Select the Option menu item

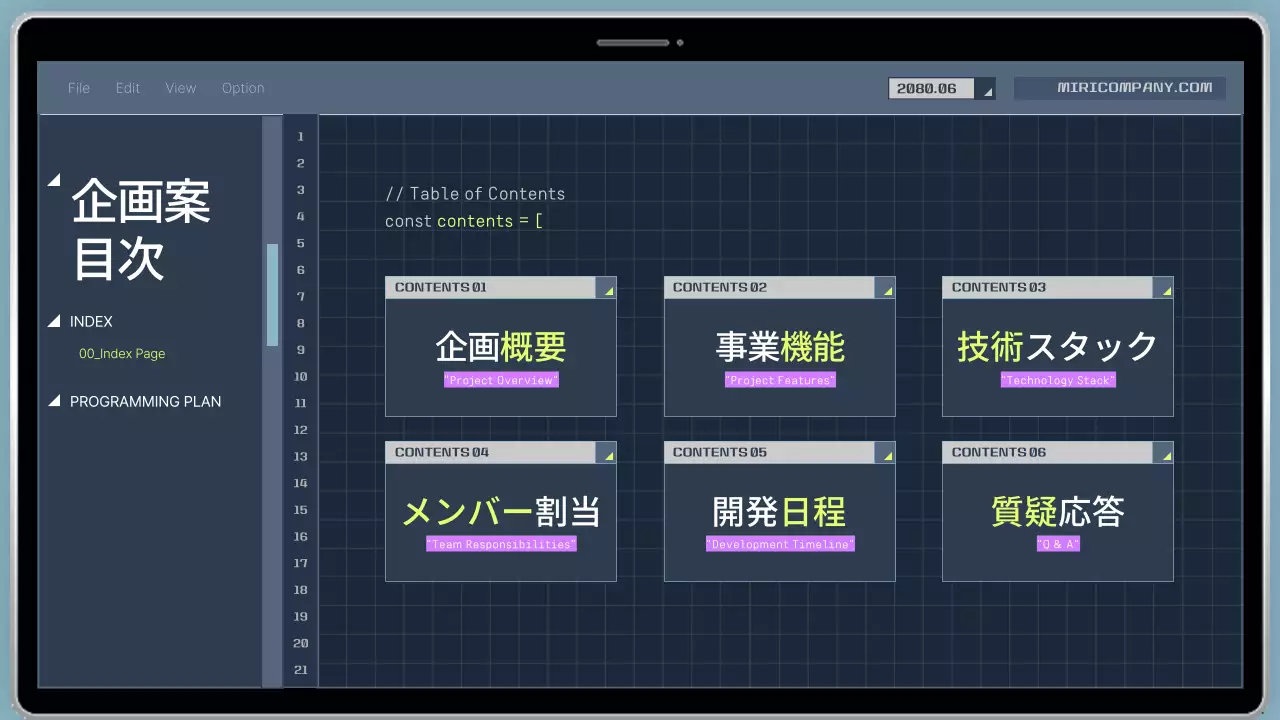[243, 88]
